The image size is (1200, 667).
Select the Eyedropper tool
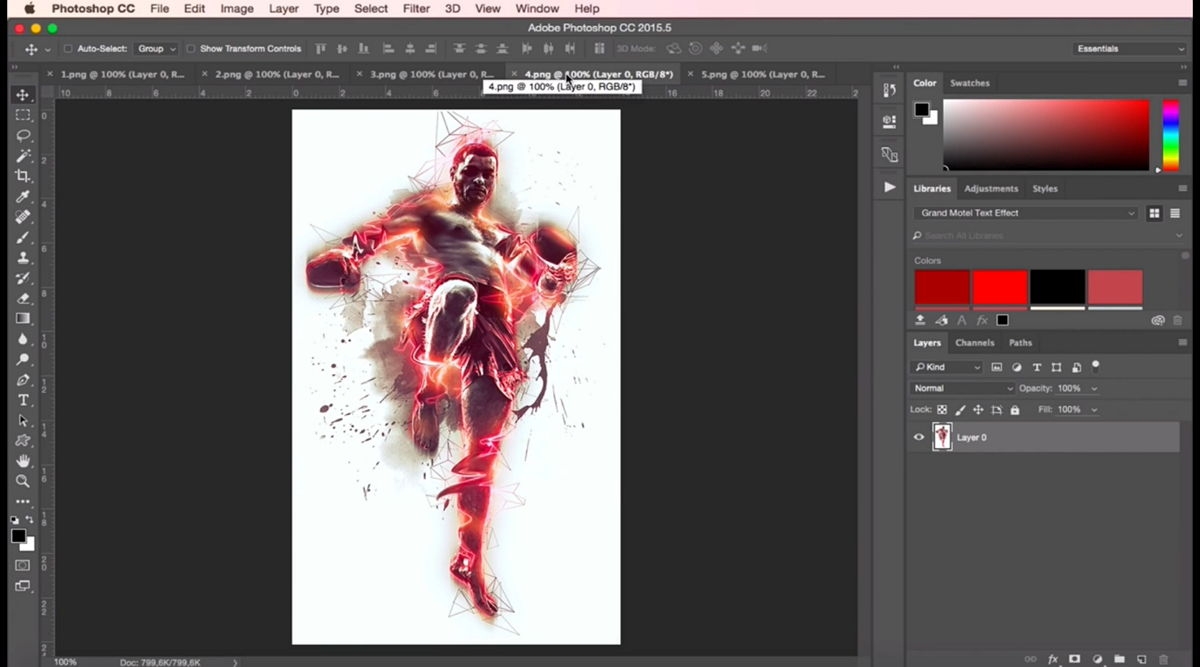22,196
